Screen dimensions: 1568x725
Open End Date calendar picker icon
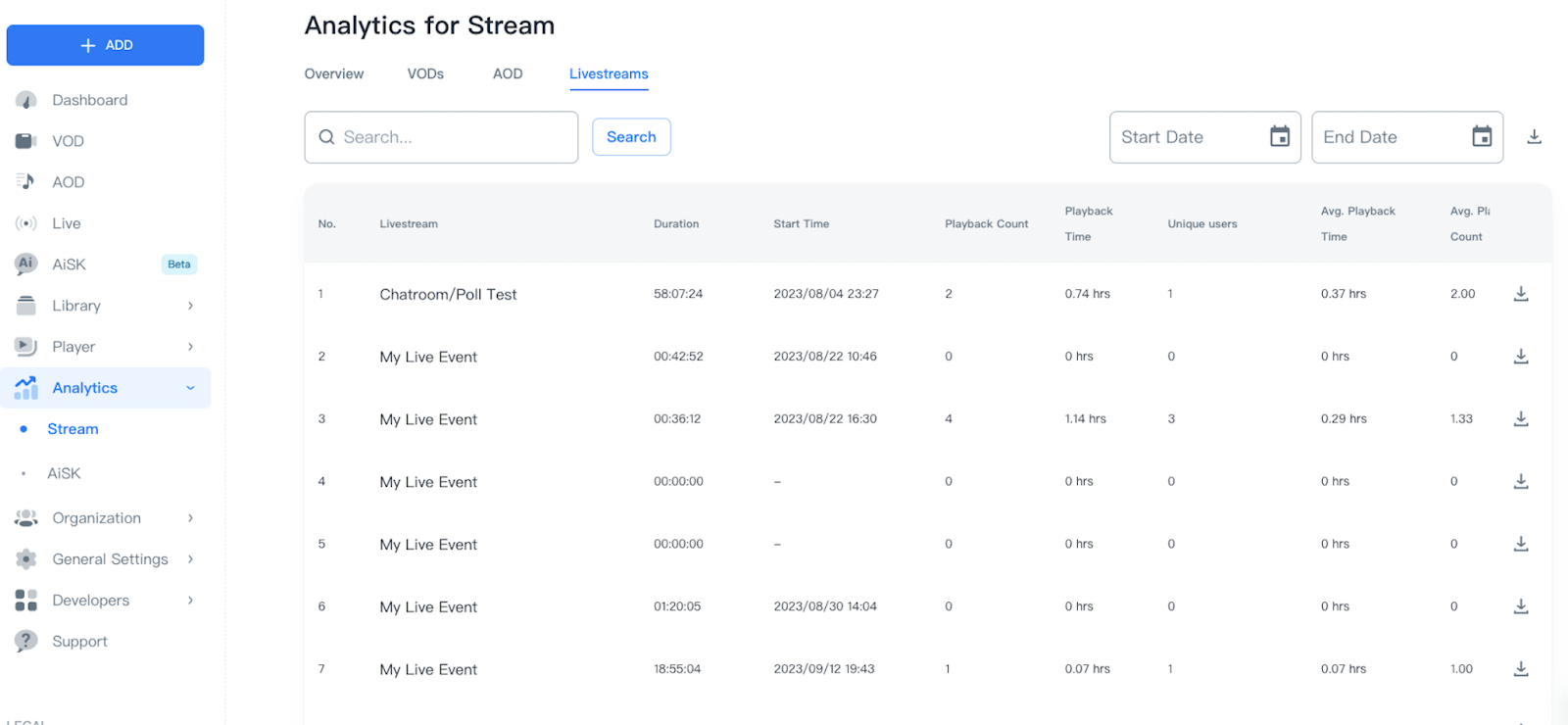pos(1481,137)
